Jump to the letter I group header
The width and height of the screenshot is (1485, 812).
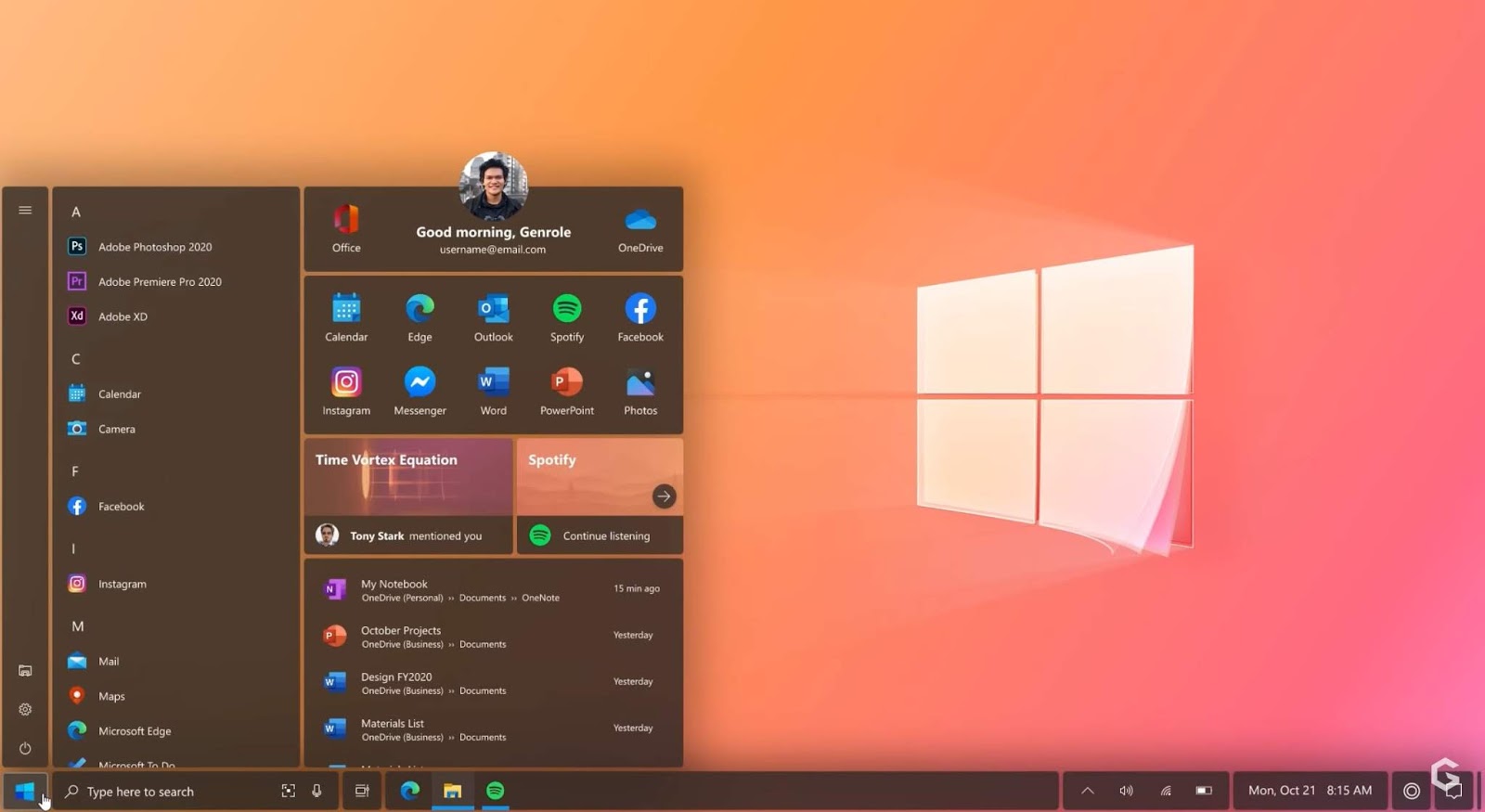(x=73, y=548)
